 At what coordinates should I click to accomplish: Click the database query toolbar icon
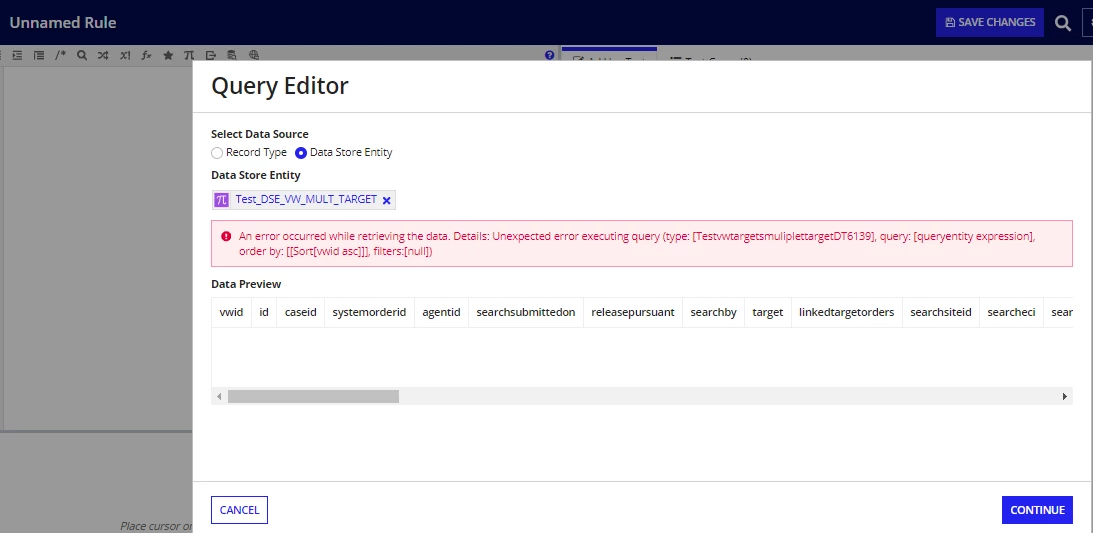pyautogui.click(x=232, y=55)
